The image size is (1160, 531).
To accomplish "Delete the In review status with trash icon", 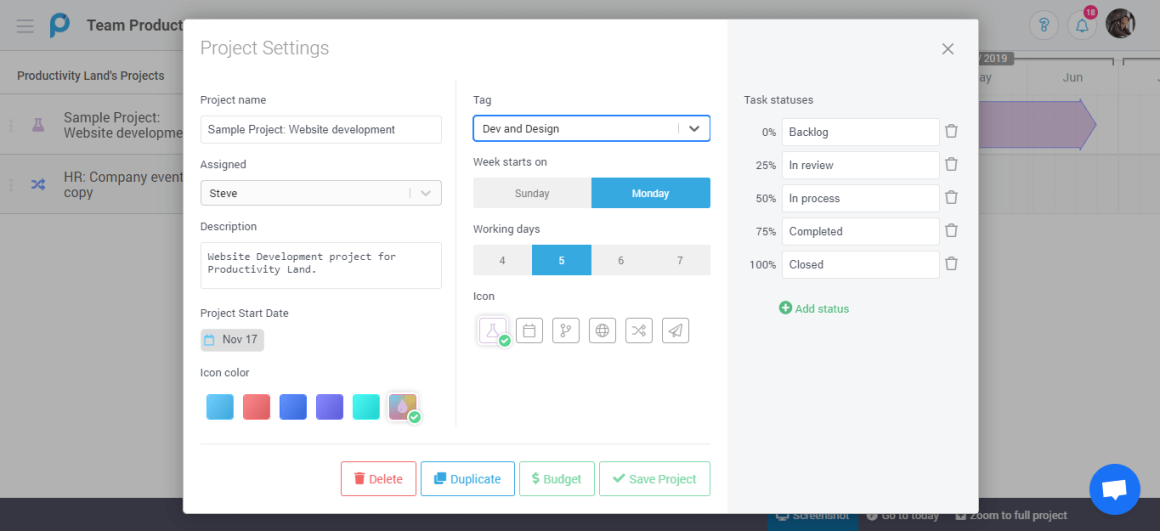I will (951, 165).
